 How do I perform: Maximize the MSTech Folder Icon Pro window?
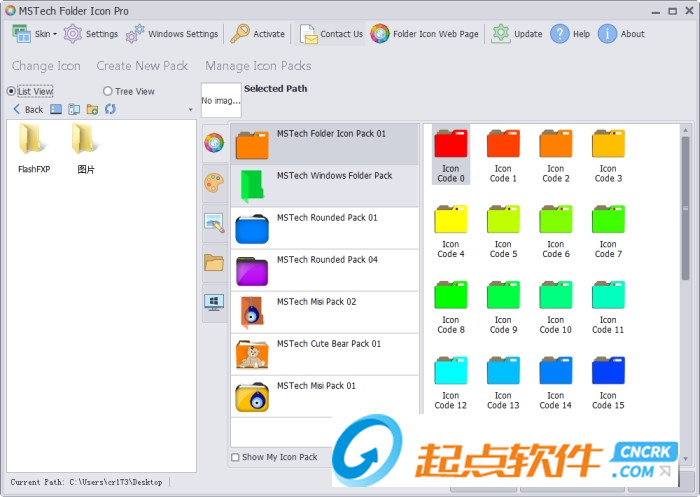click(672, 11)
